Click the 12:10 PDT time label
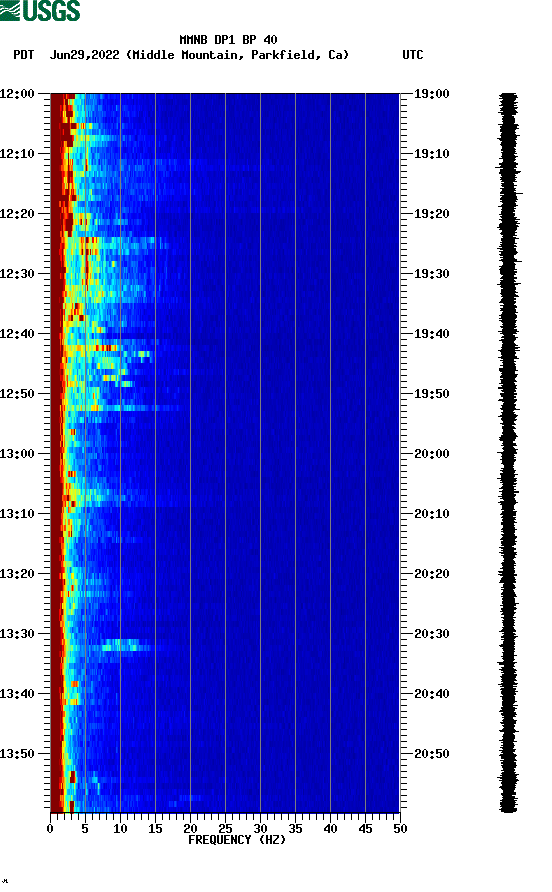Screen dimensions: 552x892 [x=17, y=154]
